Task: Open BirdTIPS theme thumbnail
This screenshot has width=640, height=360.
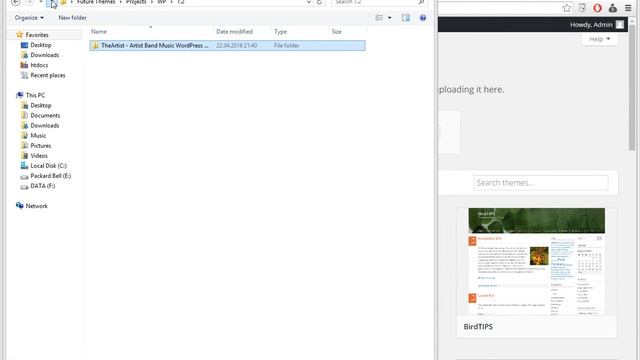Action: [x=536, y=262]
